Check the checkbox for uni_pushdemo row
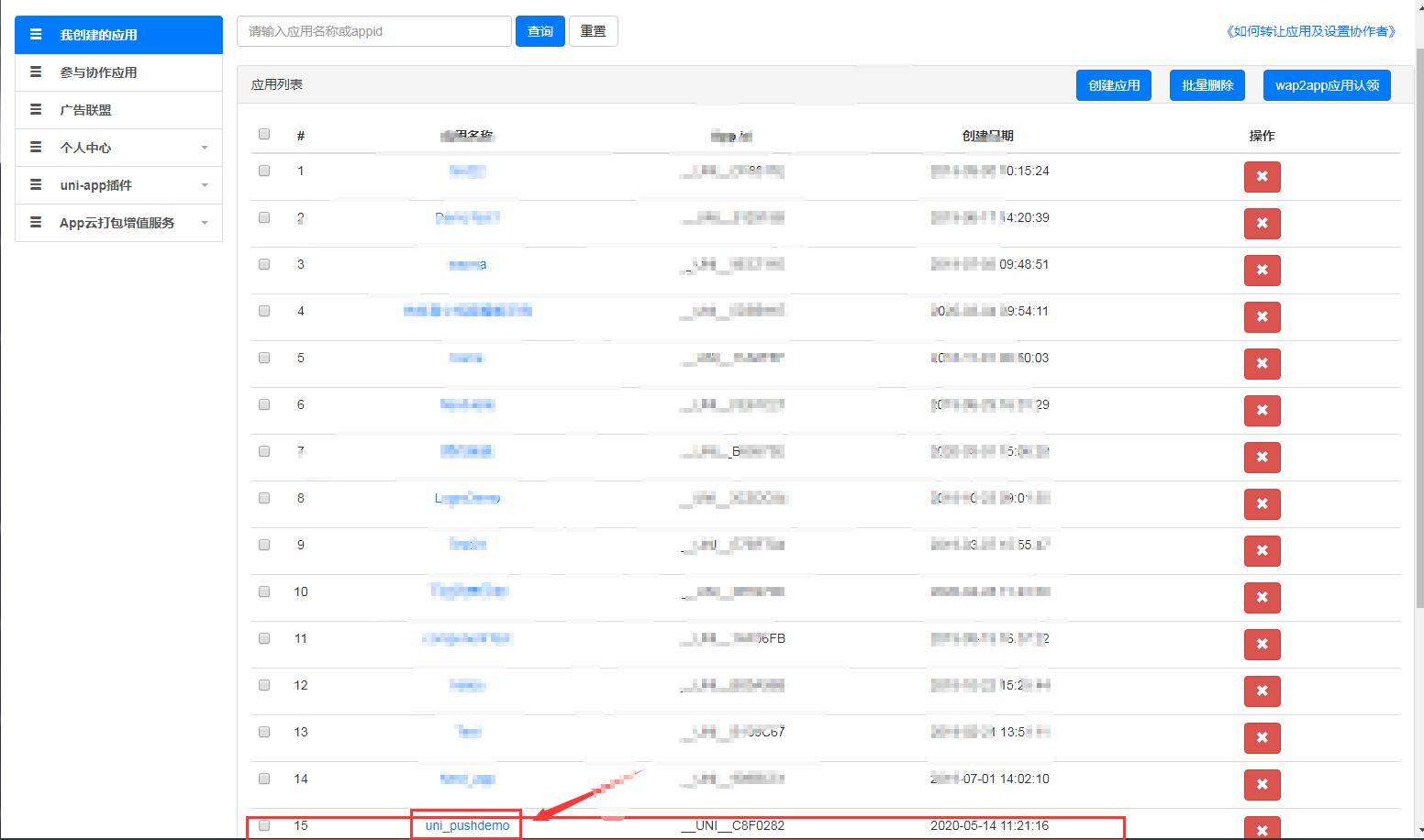 click(264, 825)
